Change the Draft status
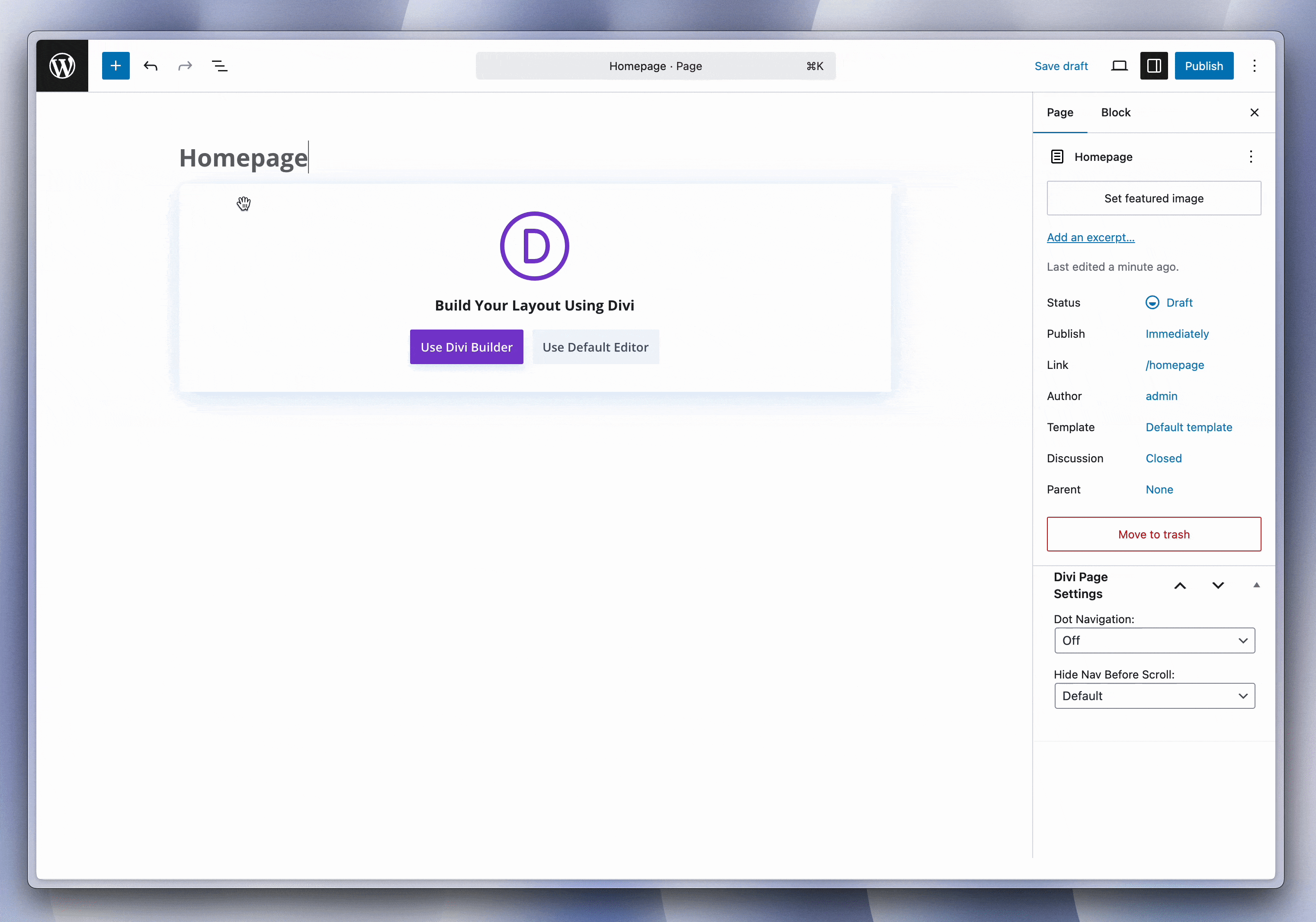 point(1168,303)
